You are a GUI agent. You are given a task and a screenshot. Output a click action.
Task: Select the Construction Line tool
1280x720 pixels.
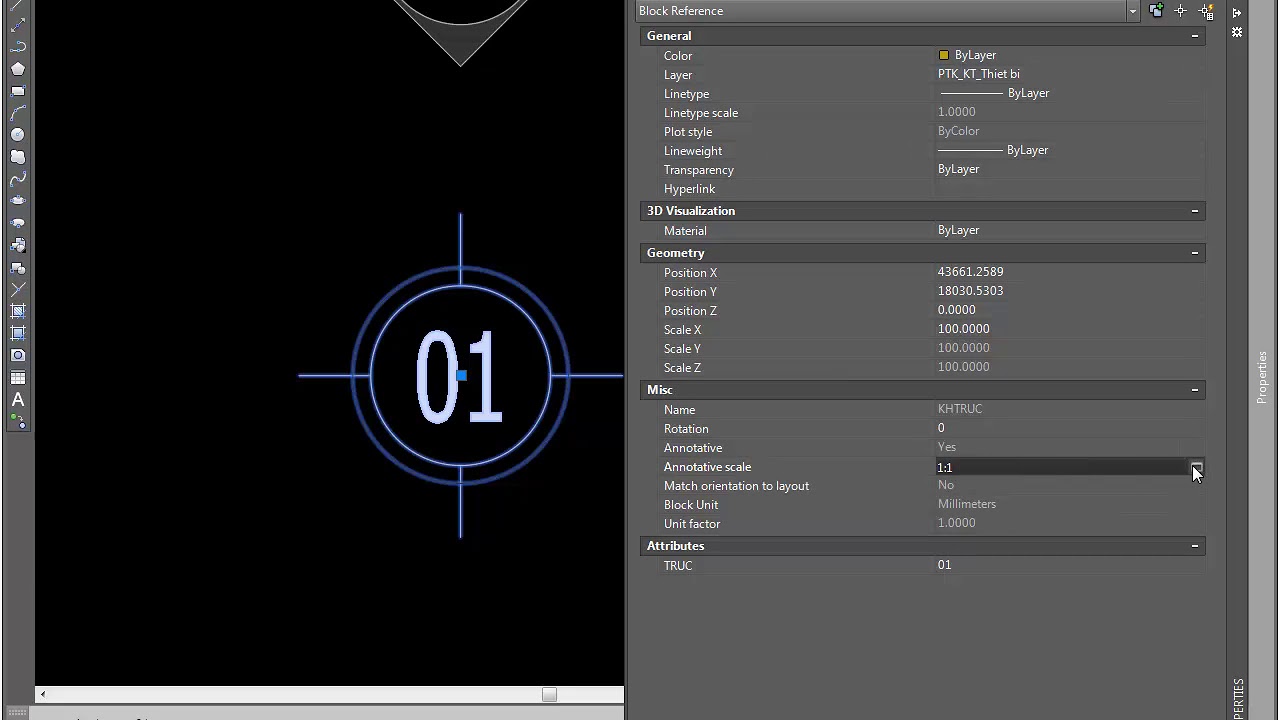coord(18,25)
